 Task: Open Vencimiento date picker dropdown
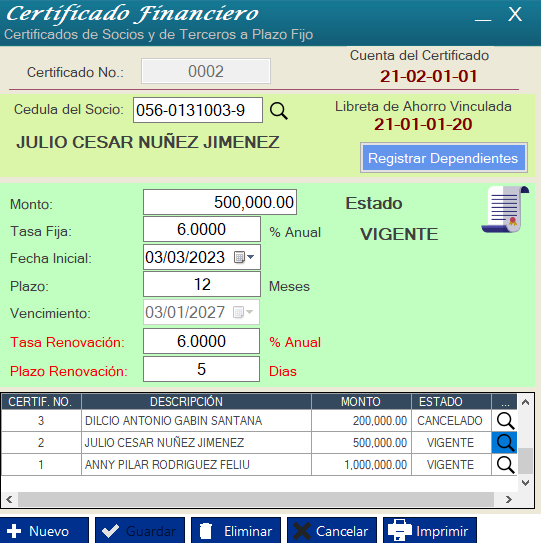[243, 312]
